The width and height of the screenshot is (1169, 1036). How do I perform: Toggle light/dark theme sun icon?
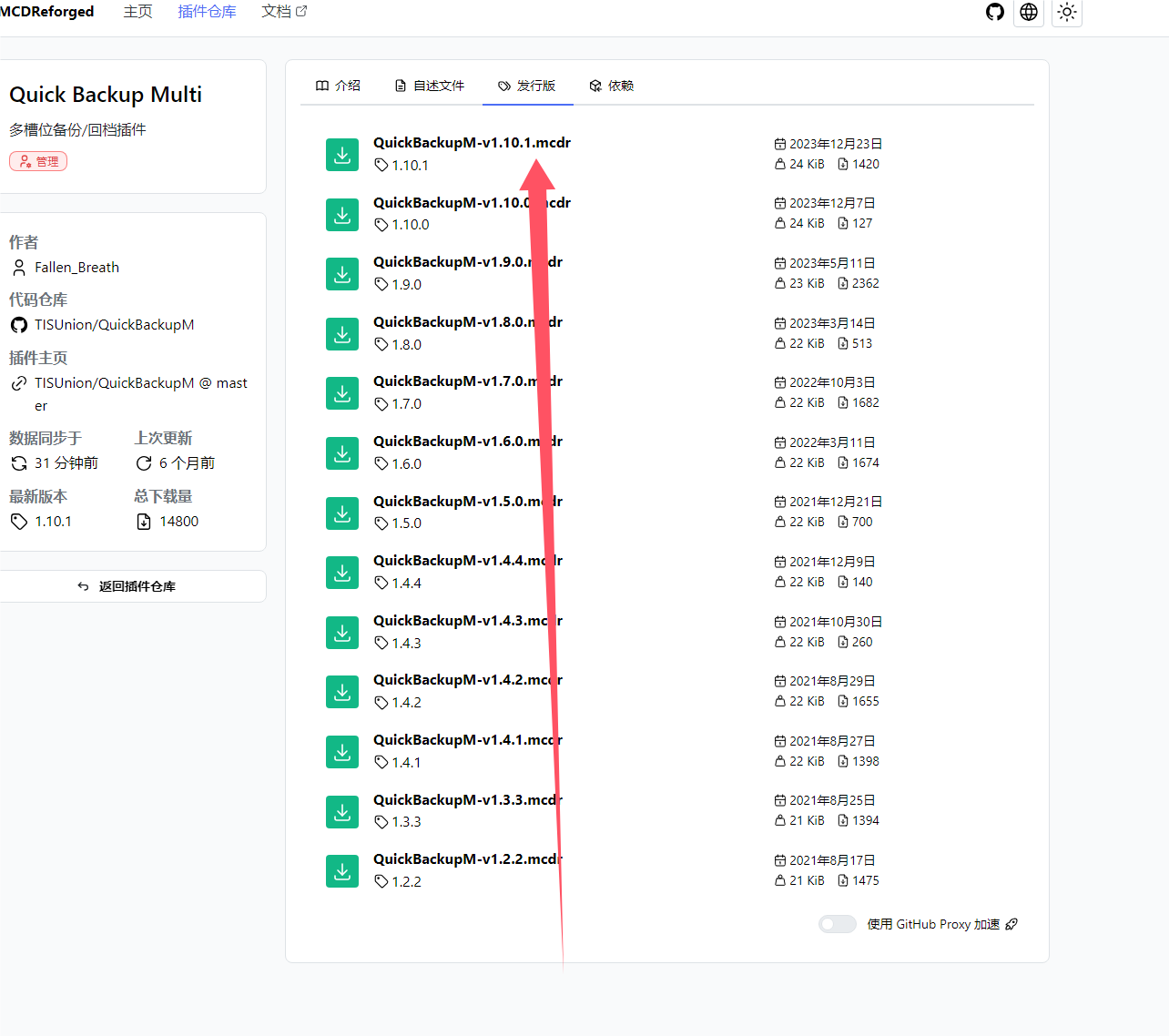(x=1067, y=12)
